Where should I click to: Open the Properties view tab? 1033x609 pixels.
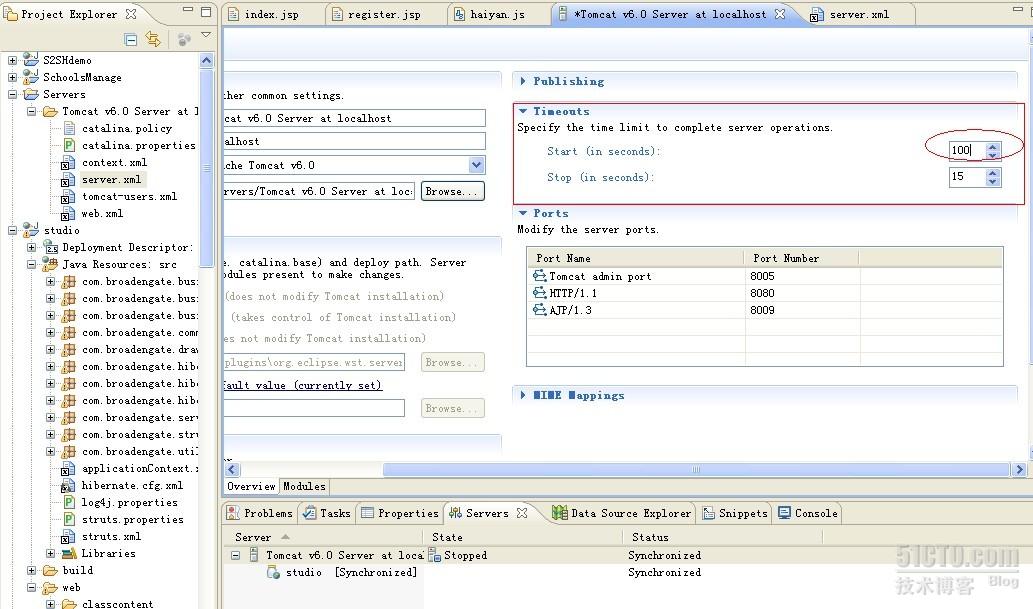tap(400, 513)
